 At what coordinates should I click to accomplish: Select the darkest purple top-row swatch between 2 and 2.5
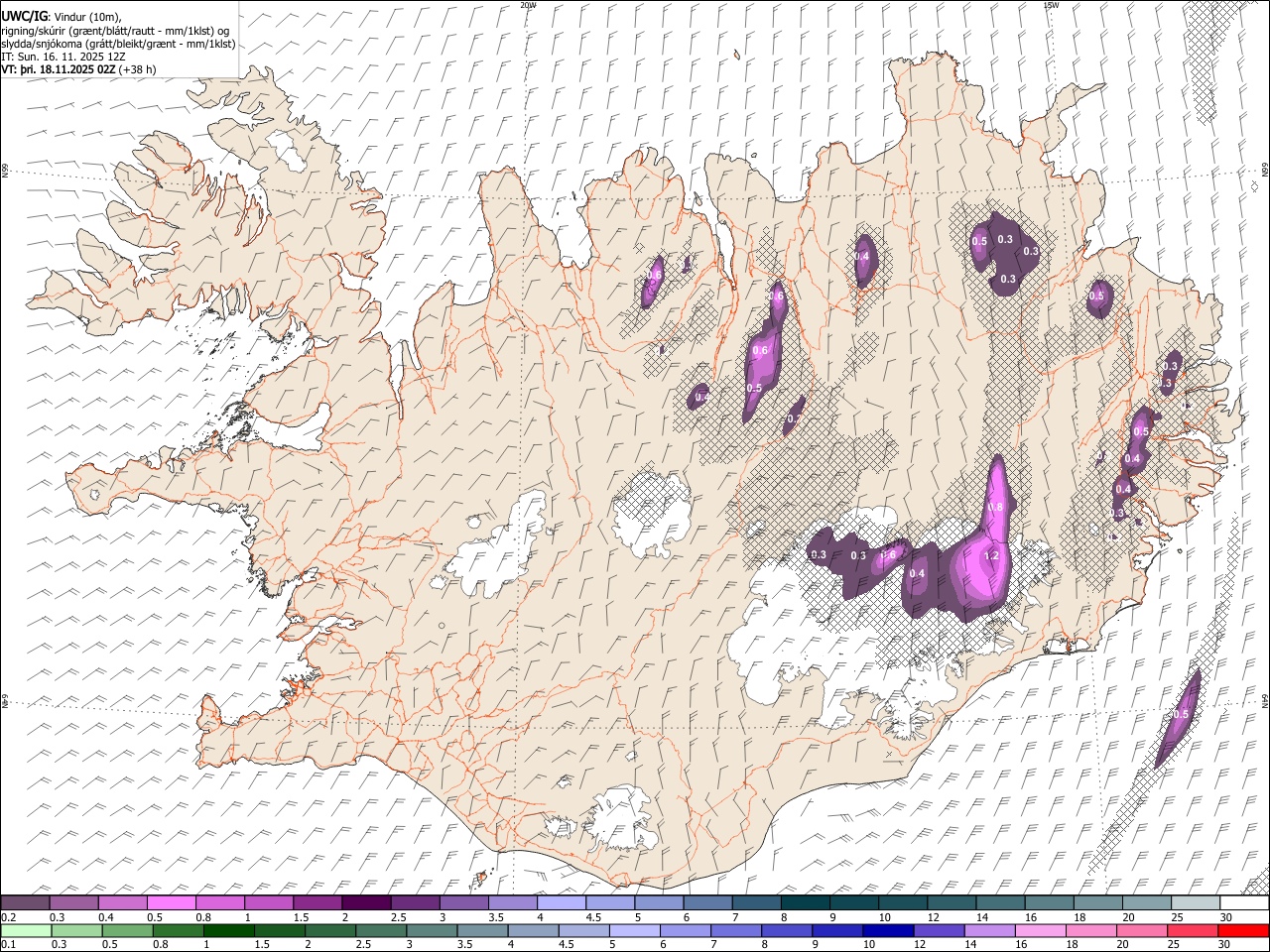[x=367, y=903]
